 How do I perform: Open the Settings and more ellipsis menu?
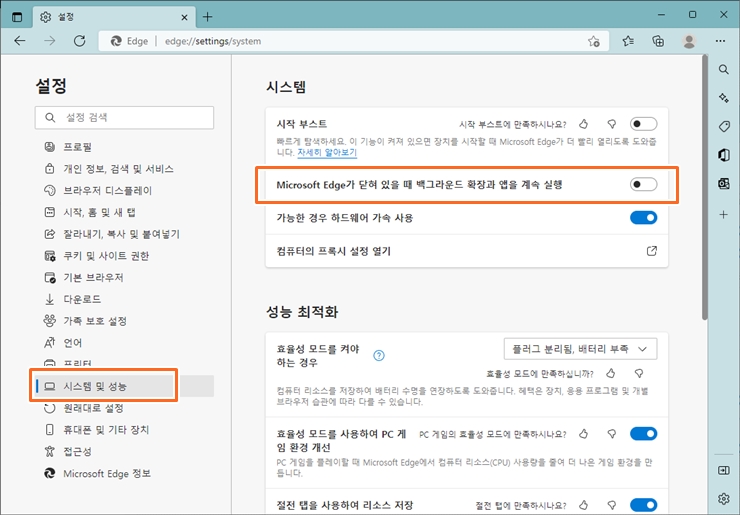(720, 41)
